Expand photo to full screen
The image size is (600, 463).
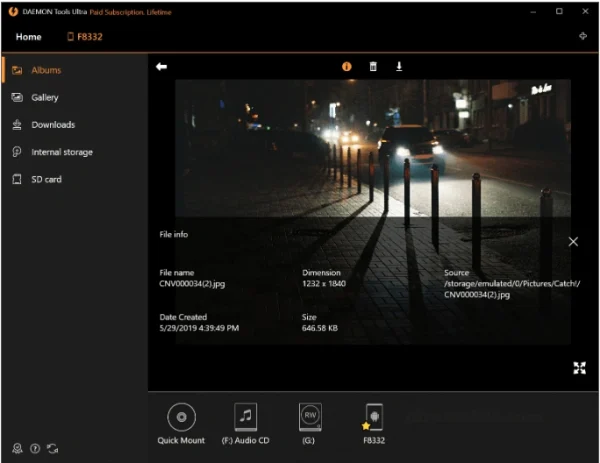[x=579, y=368]
